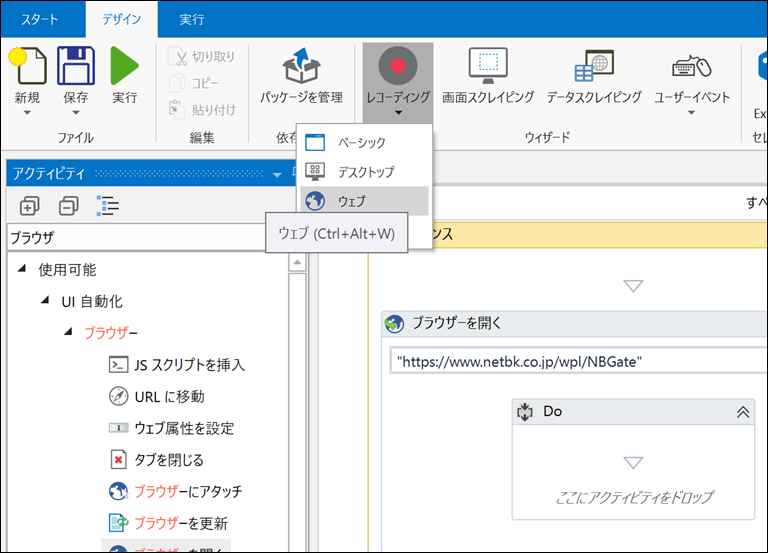The width and height of the screenshot is (768, 553).
Task: Click the URL field with netbk.co.jp address
Action: pos(579,361)
